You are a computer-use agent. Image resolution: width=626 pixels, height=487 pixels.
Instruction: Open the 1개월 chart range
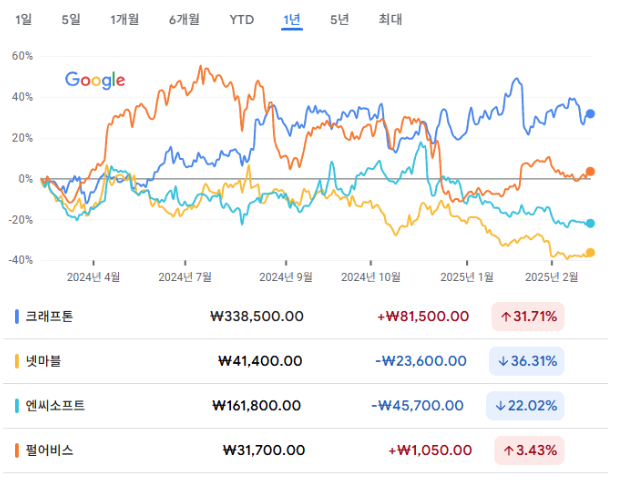(125, 19)
